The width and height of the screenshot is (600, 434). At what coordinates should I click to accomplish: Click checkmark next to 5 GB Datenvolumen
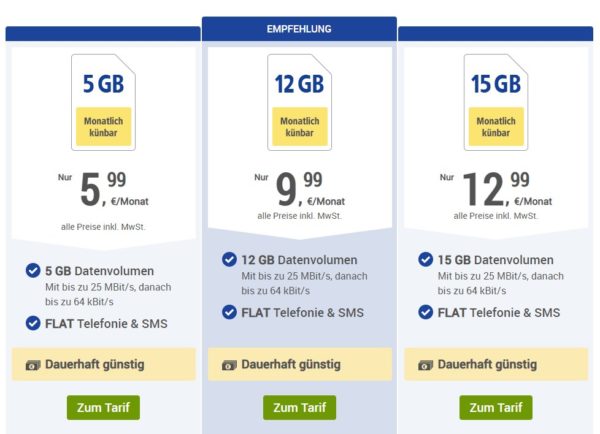pos(33,270)
